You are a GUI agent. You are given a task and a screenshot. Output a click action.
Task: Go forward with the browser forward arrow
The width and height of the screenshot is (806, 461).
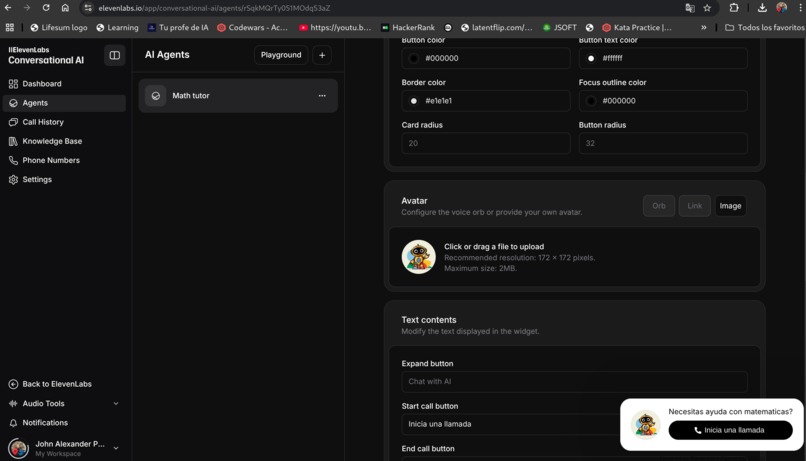27,8
